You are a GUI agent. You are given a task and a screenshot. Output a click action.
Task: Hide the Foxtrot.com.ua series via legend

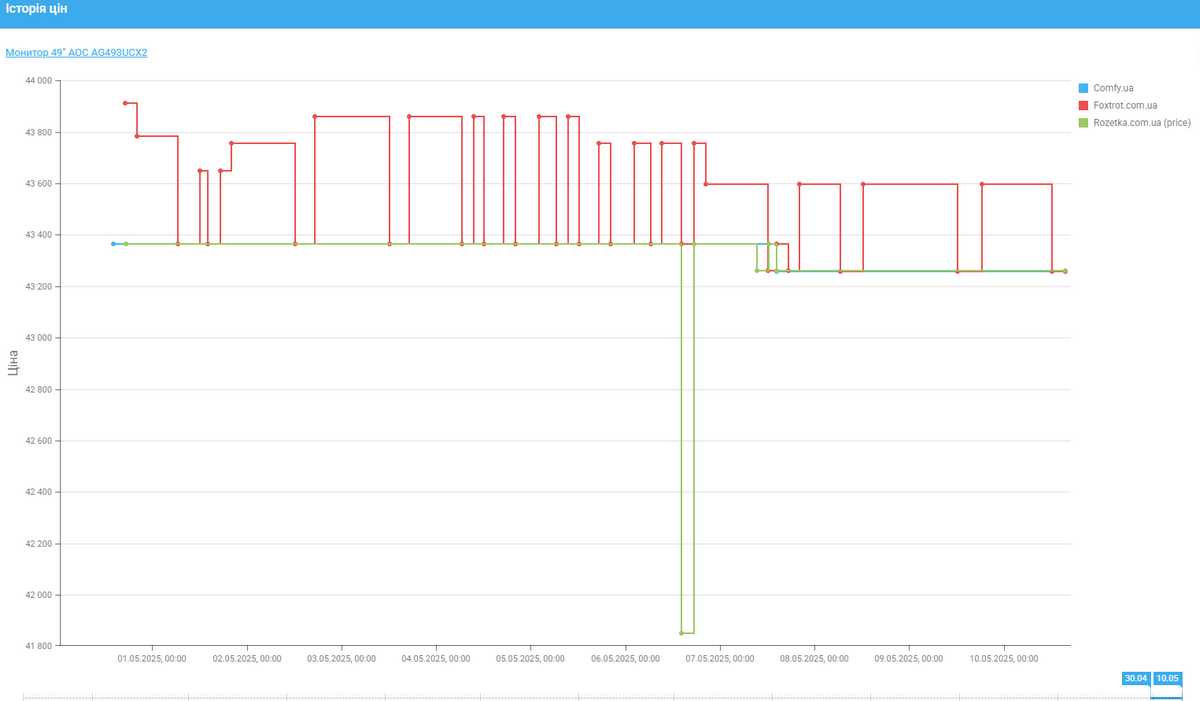1125,105
